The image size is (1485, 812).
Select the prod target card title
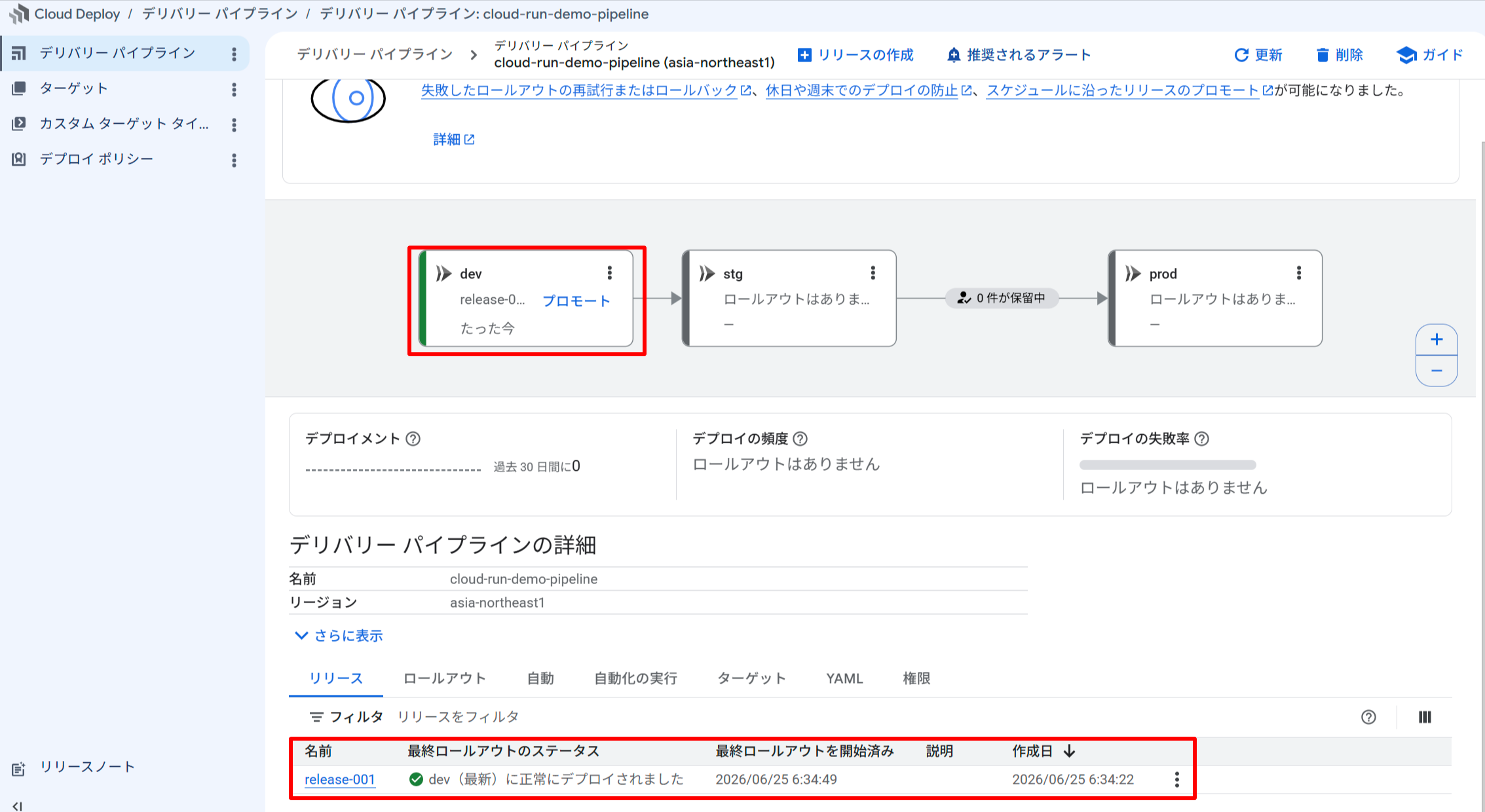pyautogui.click(x=1163, y=274)
